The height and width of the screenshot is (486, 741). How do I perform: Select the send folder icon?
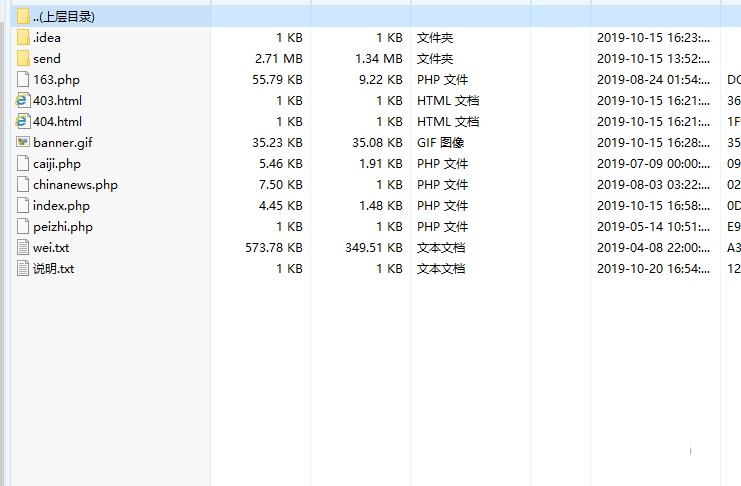[x=23, y=59]
